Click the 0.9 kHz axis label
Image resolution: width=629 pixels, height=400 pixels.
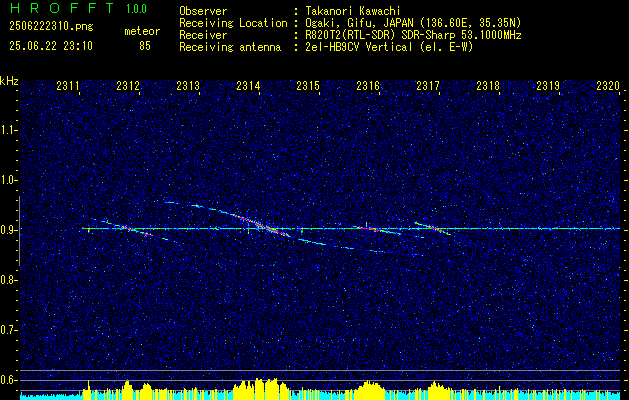point(9,230)
